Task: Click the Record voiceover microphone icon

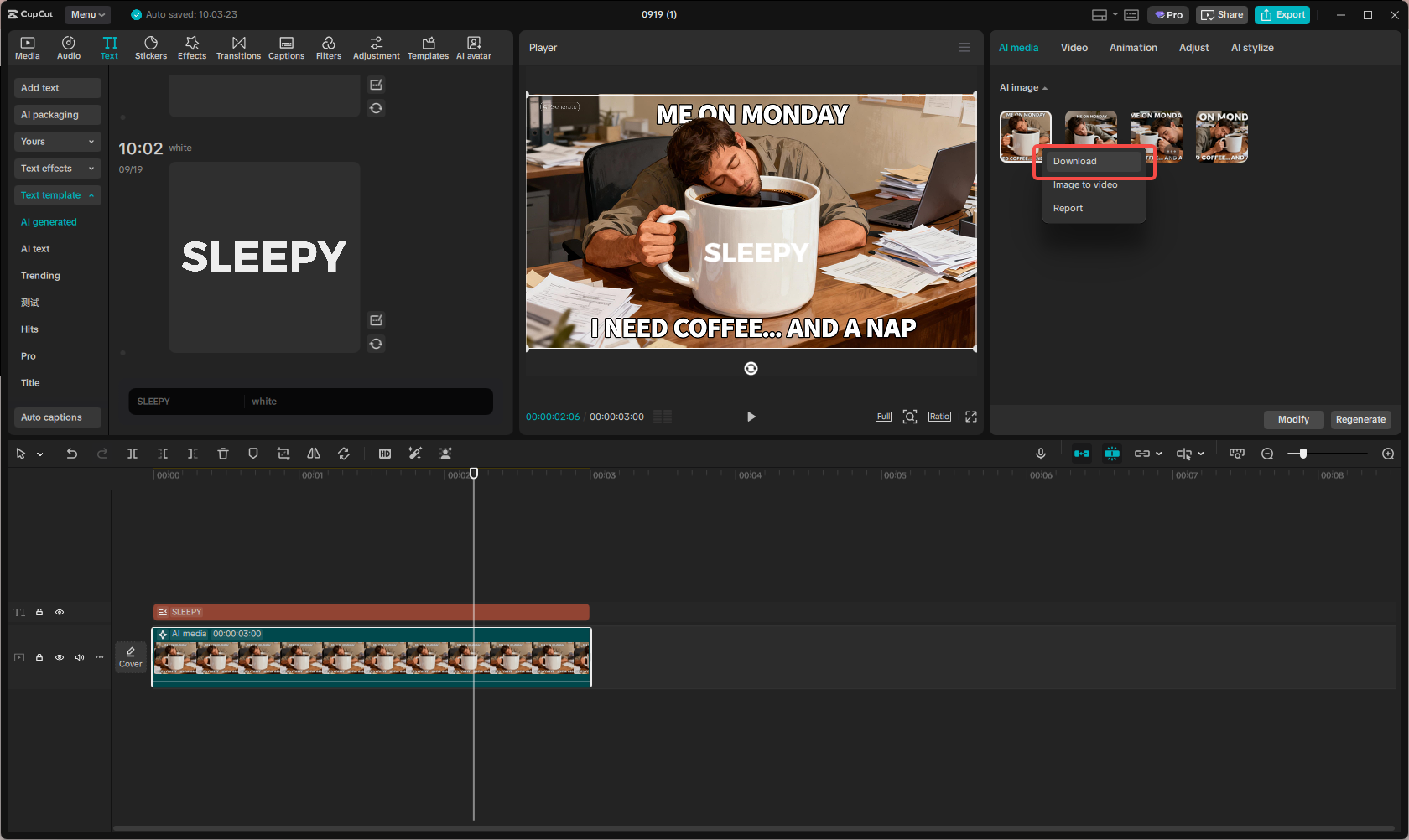Action: 1040,453
